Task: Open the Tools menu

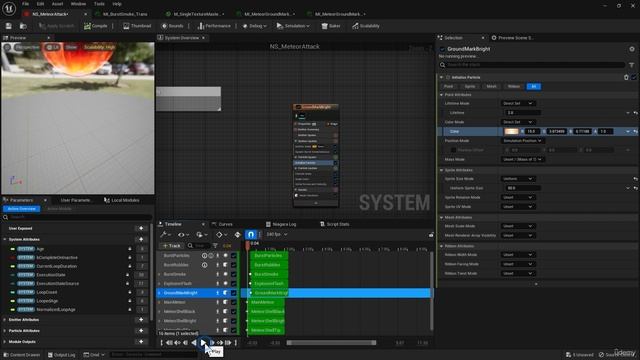Action: pos(99,4)
